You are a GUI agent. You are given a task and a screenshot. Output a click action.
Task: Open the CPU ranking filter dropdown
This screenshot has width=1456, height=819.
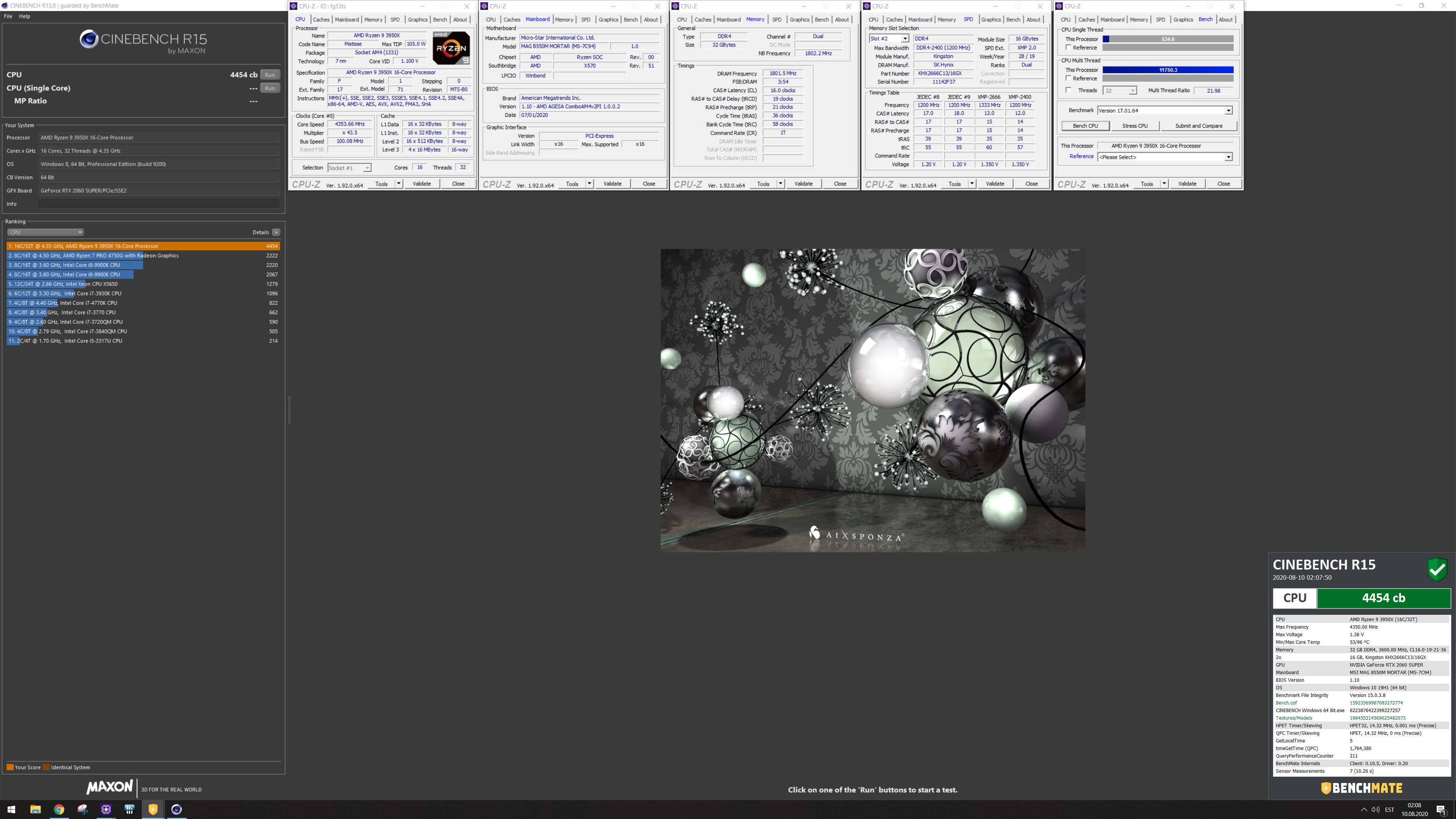click(x=45, y=232)
